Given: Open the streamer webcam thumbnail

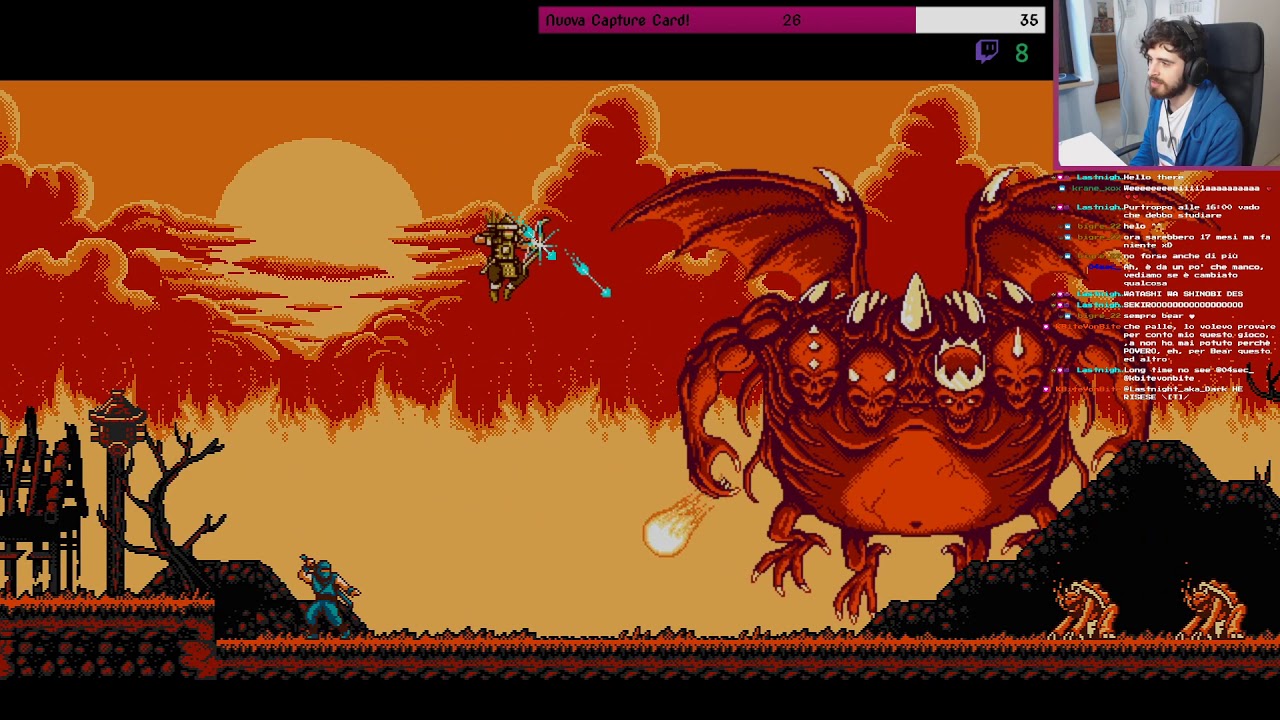Looking at the screenshot, I should tap(1168, 83).
